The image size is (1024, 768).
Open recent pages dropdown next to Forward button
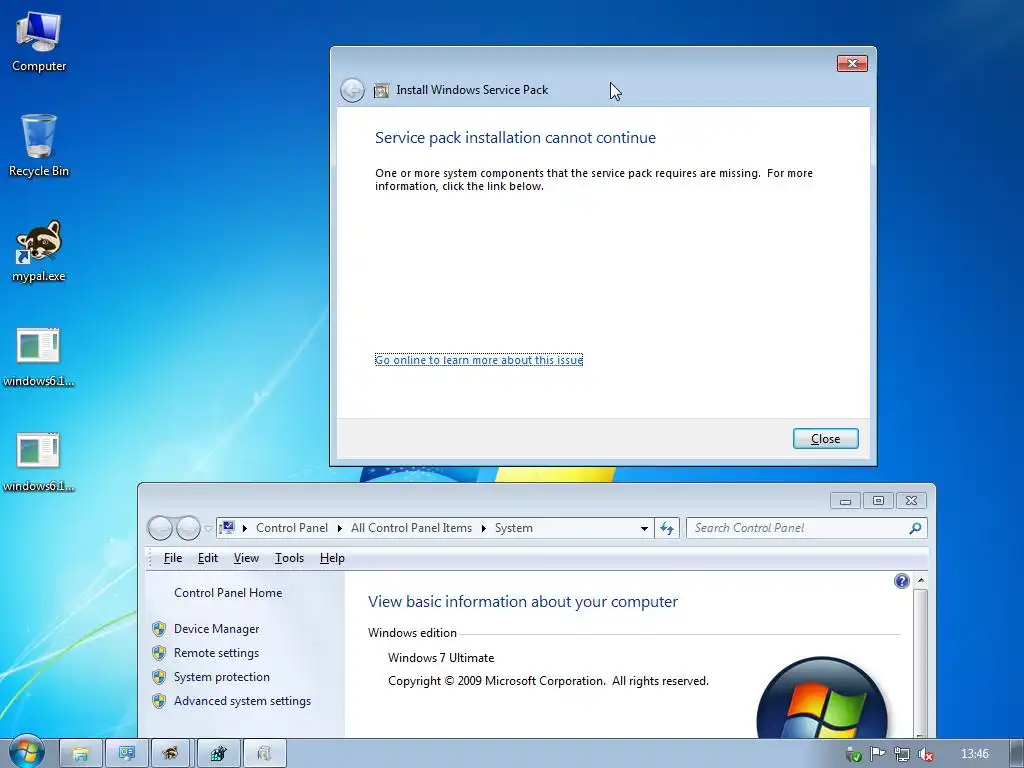(208, 528)
